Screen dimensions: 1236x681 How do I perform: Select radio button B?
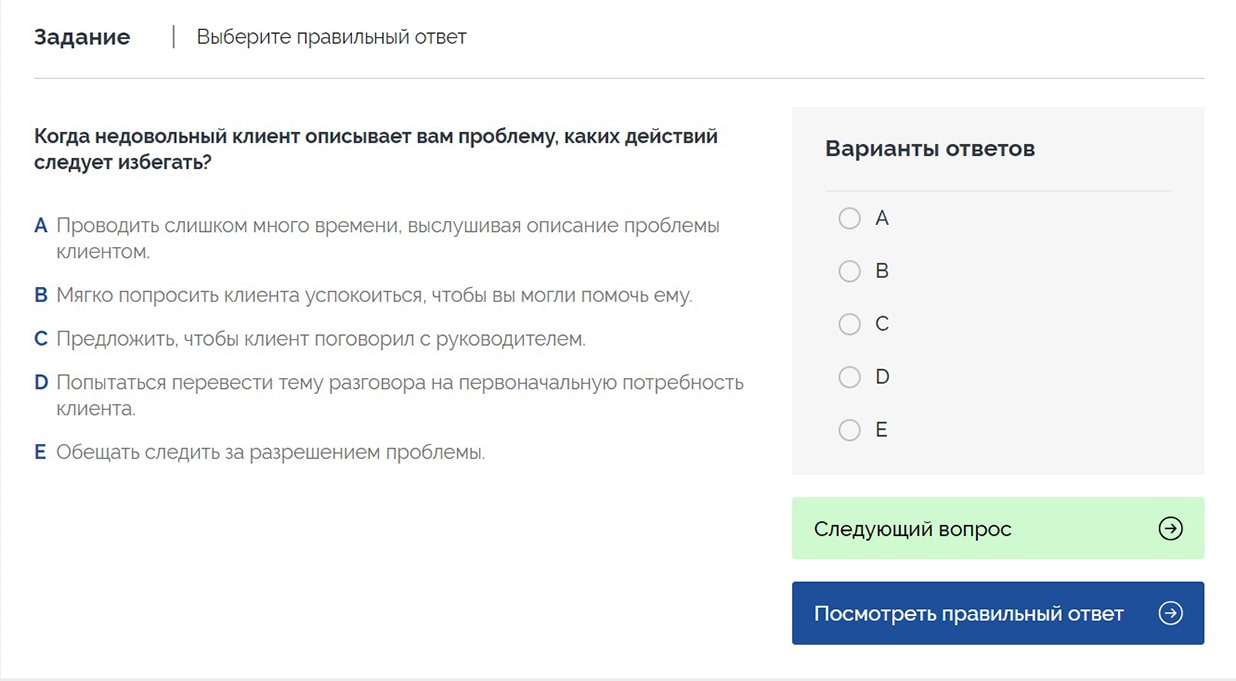[850, 271]
